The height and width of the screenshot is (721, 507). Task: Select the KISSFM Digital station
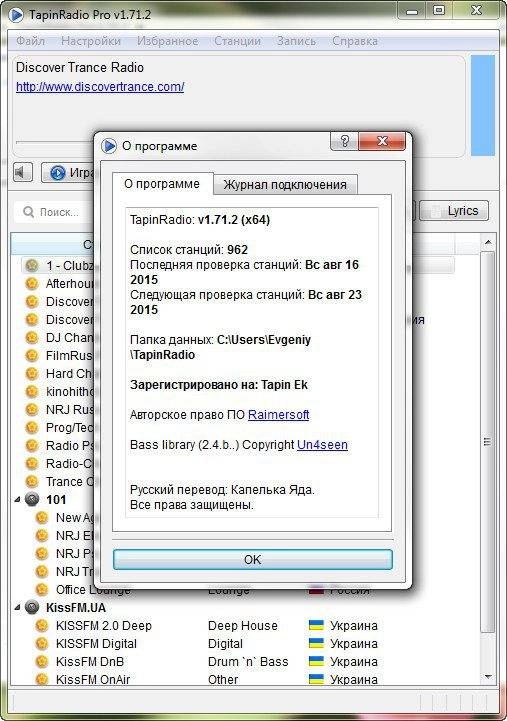click(x=96, y=643)
